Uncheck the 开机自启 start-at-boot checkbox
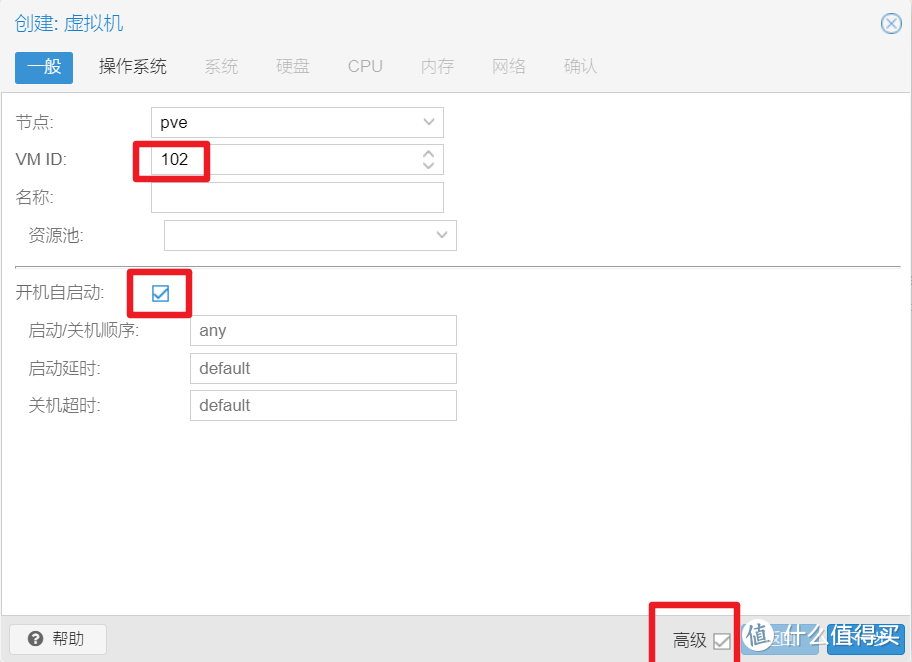 pos(159,293)
